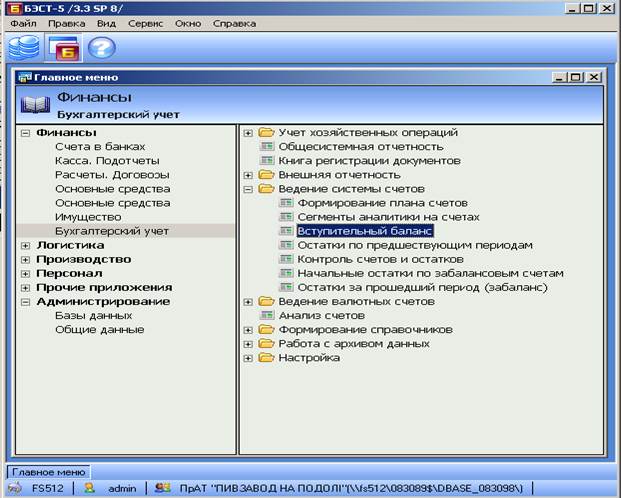Open the Правка menu

click(67, 23)
